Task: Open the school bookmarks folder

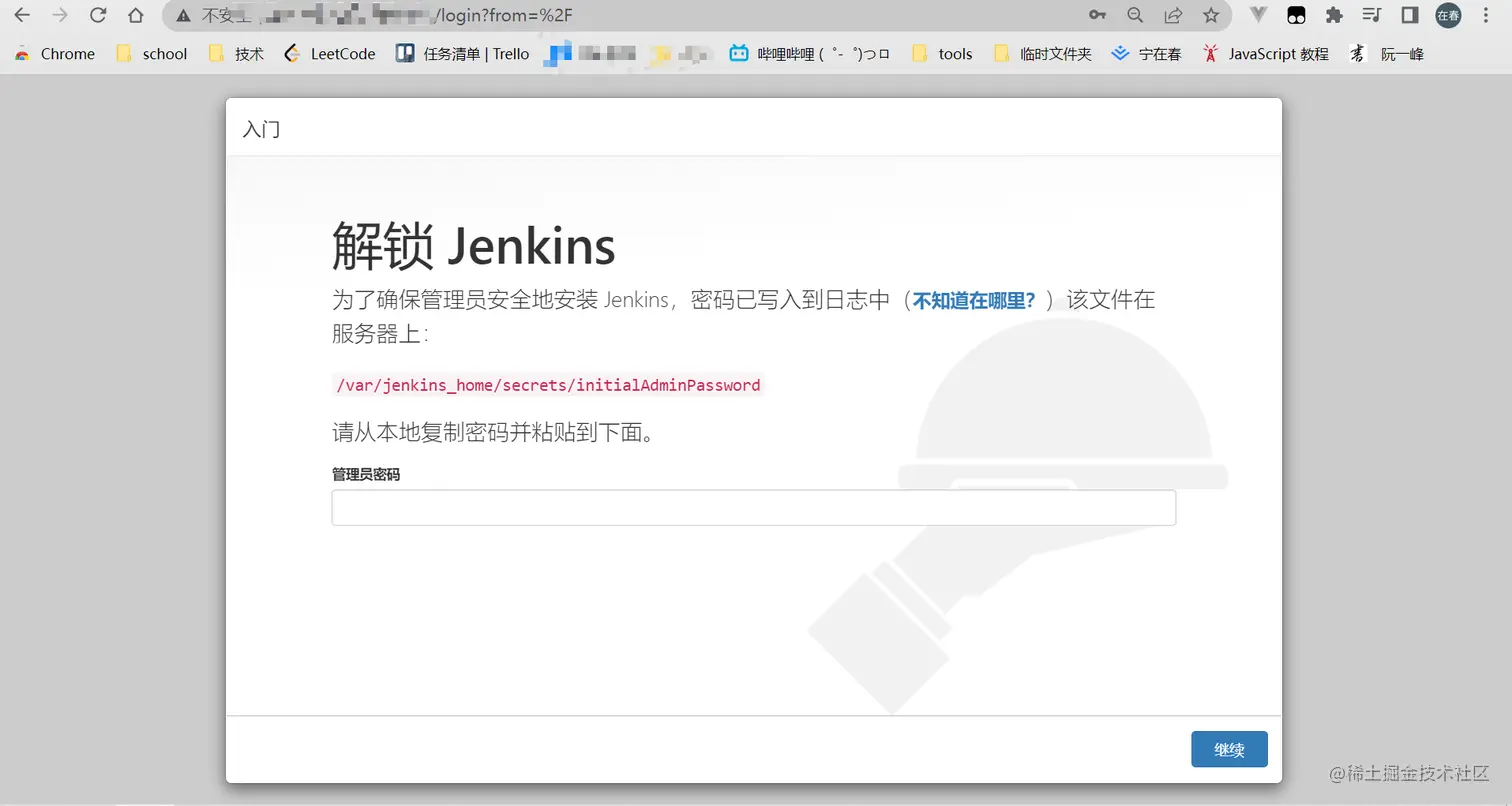Action: pyautogui.click(x=152, y=54)
